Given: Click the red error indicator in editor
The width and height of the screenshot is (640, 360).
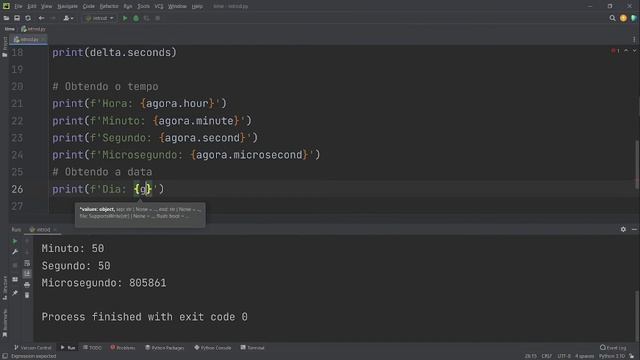Looking at the screenshot, I should (x=615, y=51).
